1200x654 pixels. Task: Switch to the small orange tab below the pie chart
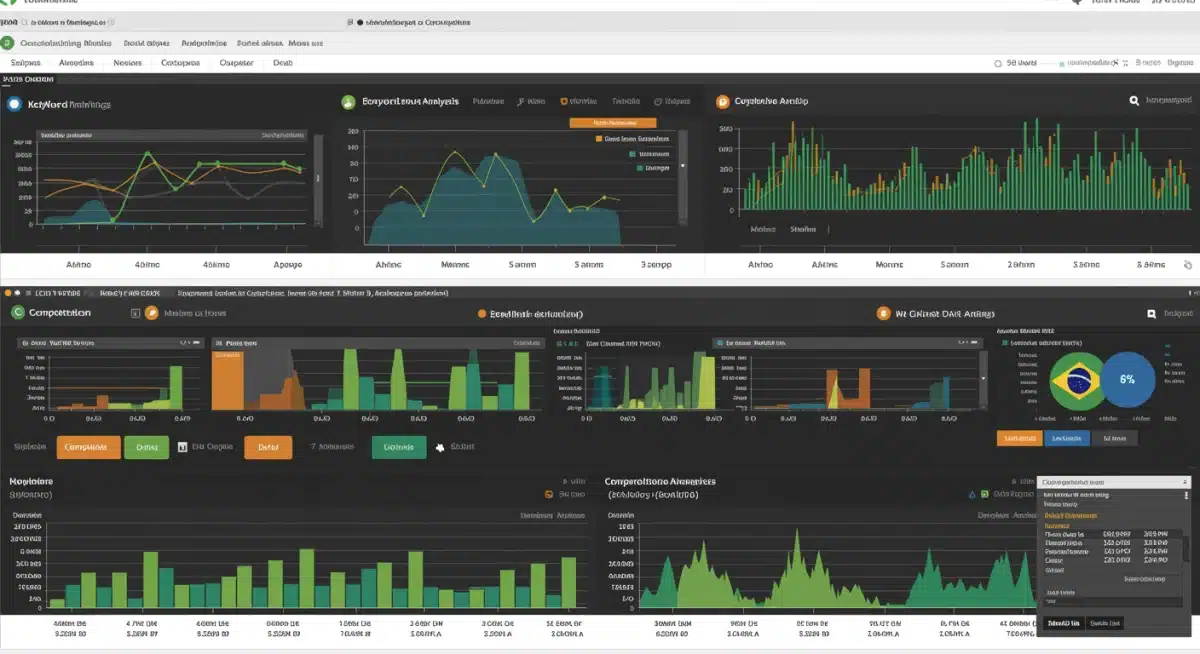click(1019, 438)
